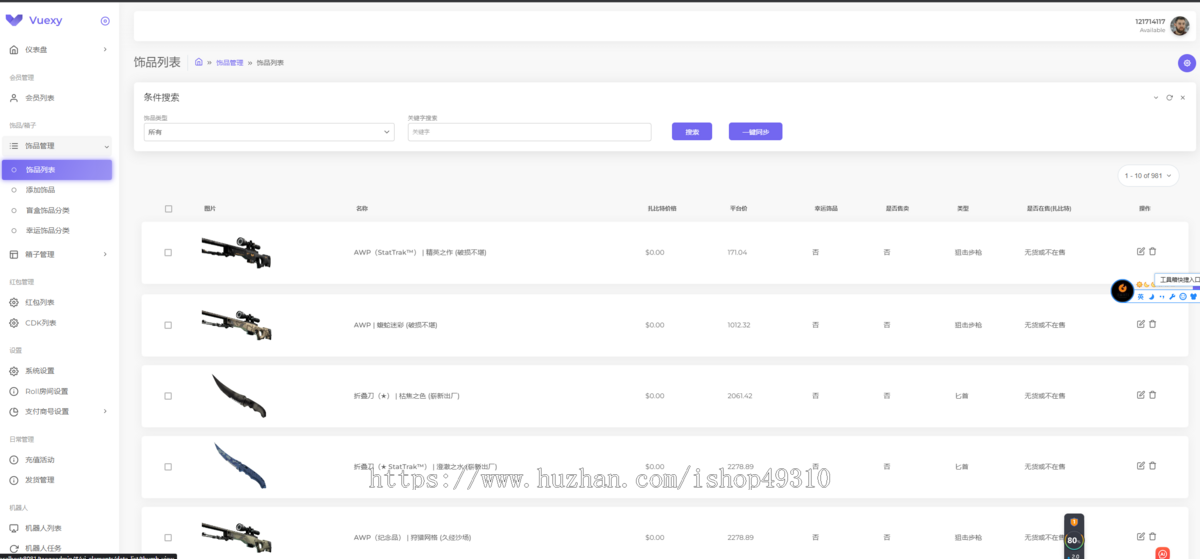Click the 折叠刀 枯焦之色 knife thumbnail

(x=239, y=396)
